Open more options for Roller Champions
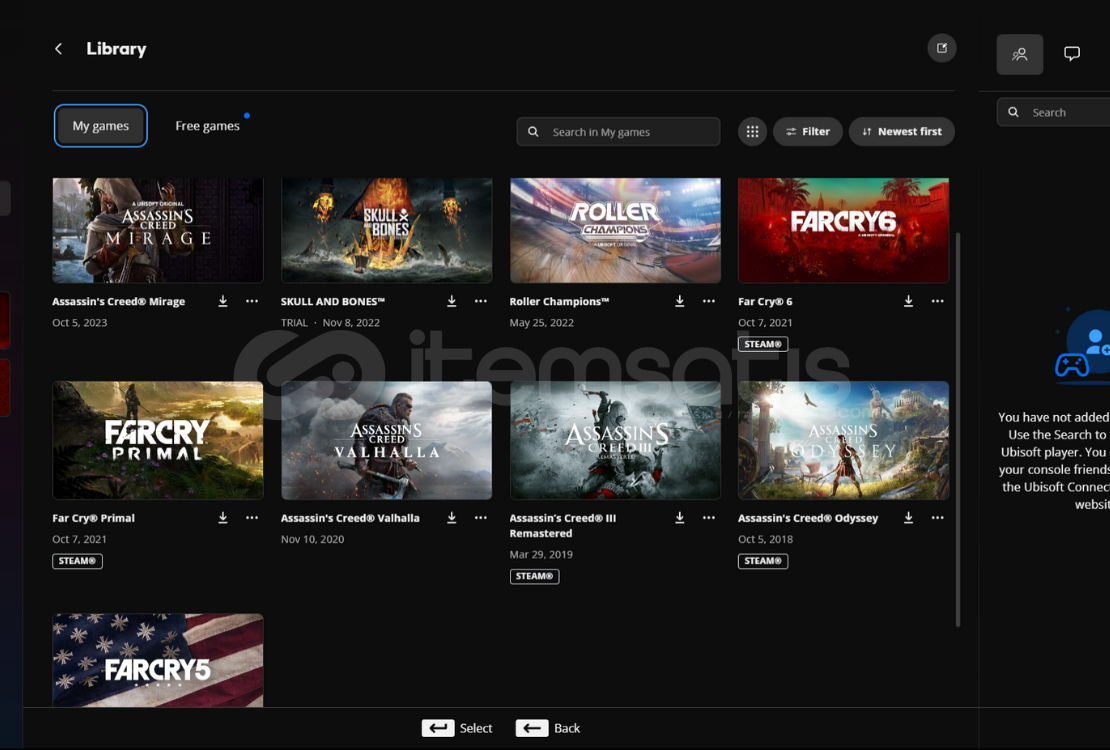Screen dimensions: 1110x750 point(709,301)
